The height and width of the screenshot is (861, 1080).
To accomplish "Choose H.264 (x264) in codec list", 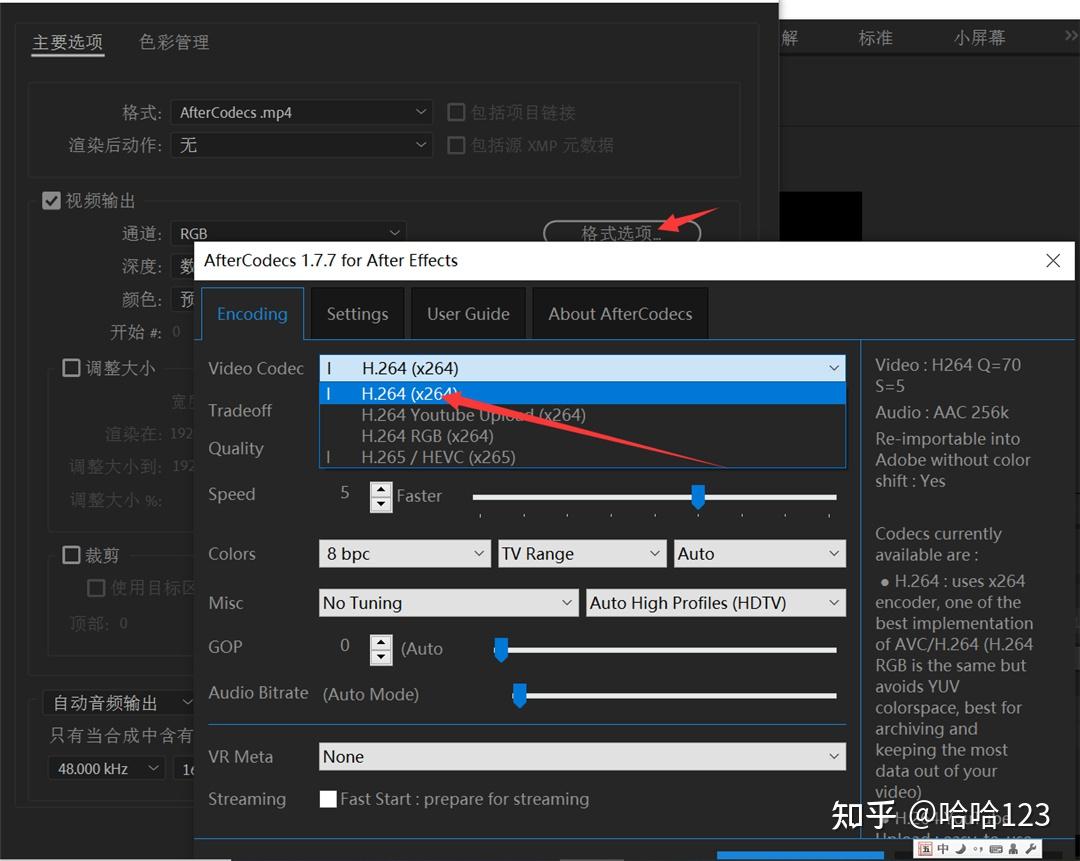I will (x=582, y=393).
